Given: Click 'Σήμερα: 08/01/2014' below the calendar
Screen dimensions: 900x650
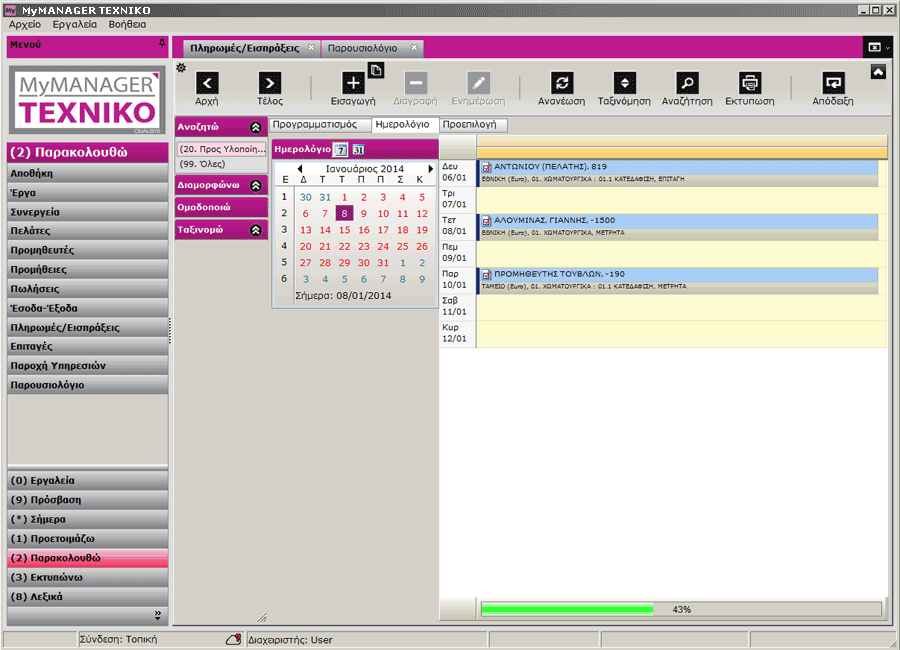Looking at the screenshot, I should tap(343, 296).
